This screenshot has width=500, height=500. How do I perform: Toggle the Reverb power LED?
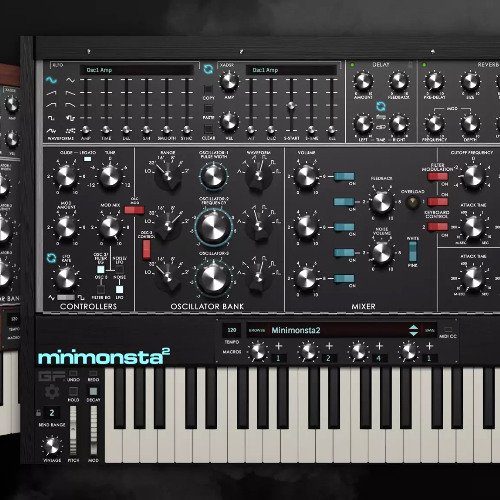424,65
